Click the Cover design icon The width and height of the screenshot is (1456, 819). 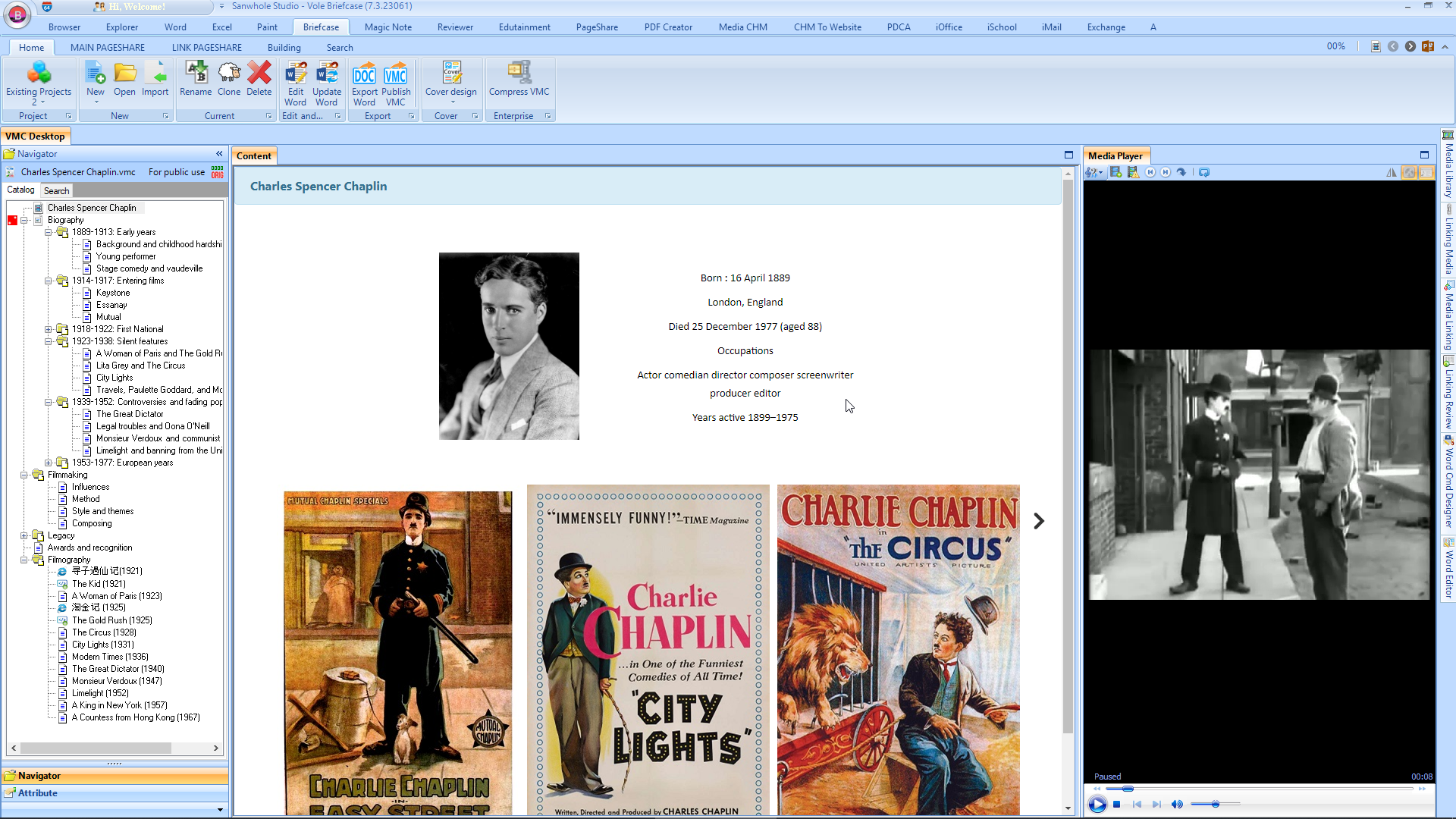pyautogui.click(x=452, y=73)
